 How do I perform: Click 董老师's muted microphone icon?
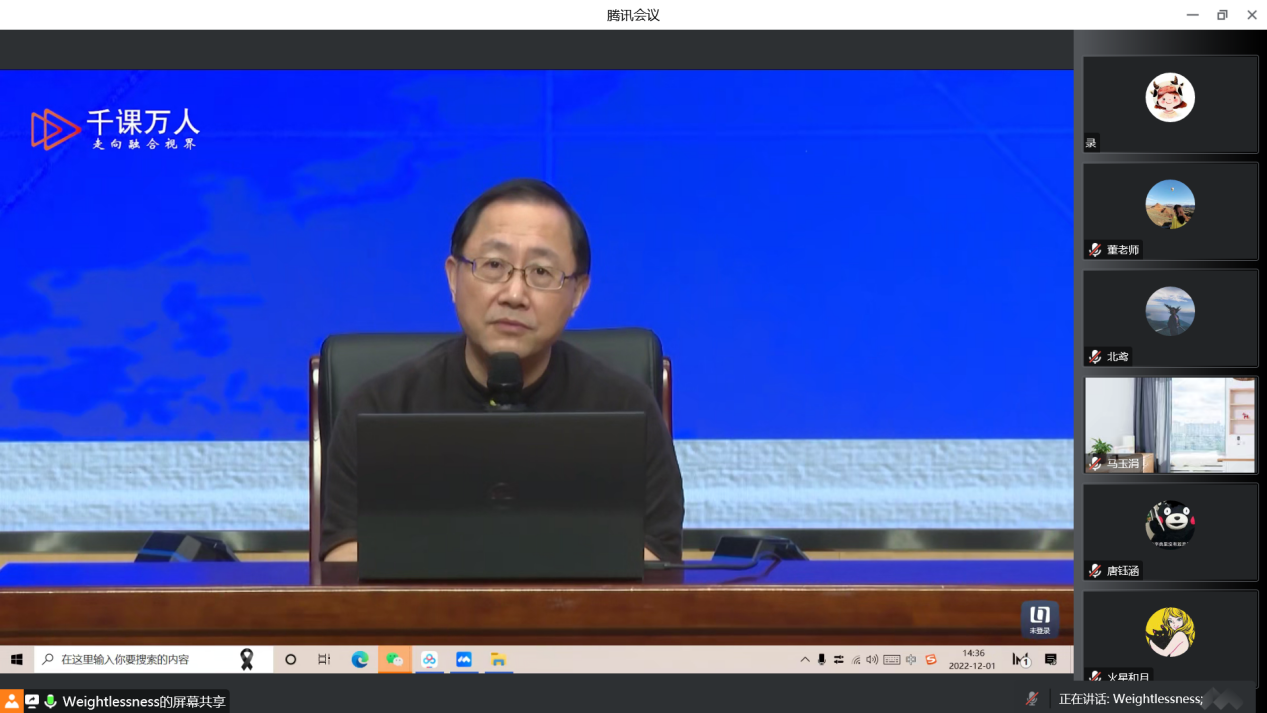[1096, 250]
